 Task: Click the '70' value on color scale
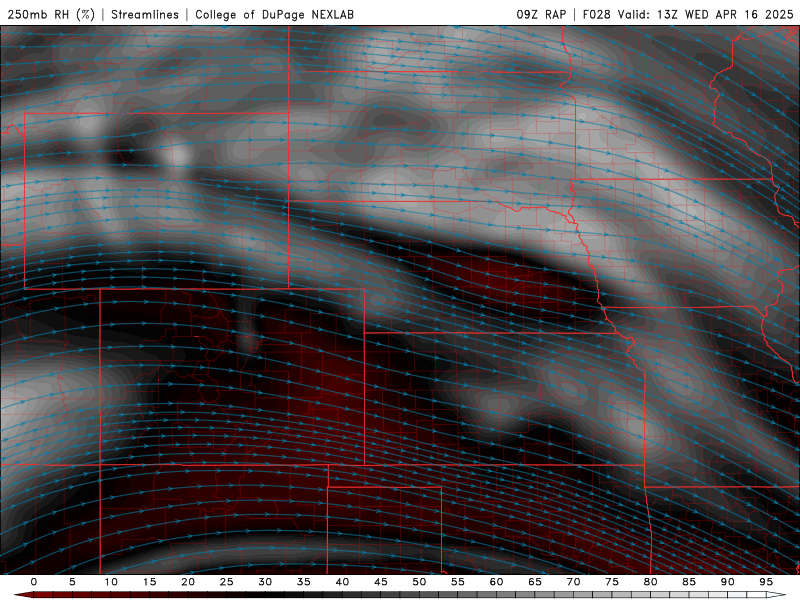(x=573, y=582)
